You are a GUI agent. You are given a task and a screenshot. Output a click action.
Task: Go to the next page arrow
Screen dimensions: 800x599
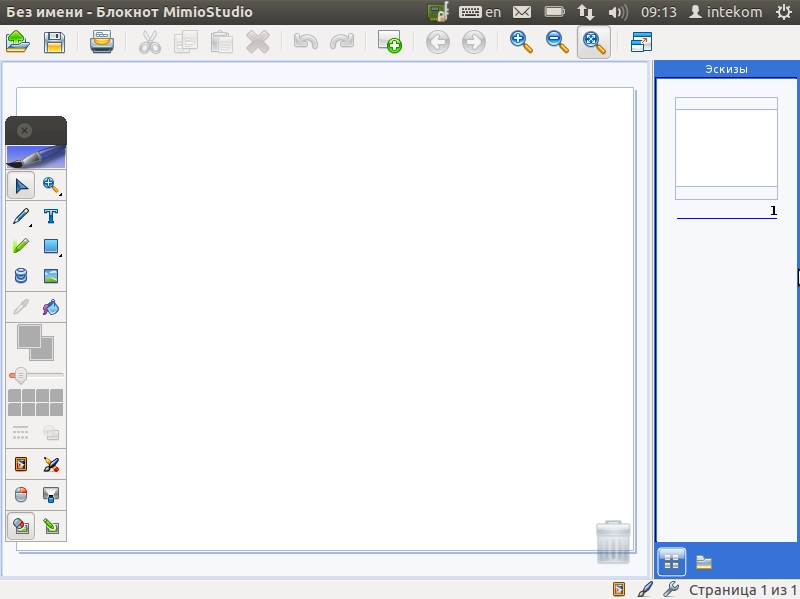[x=474, y=42]
